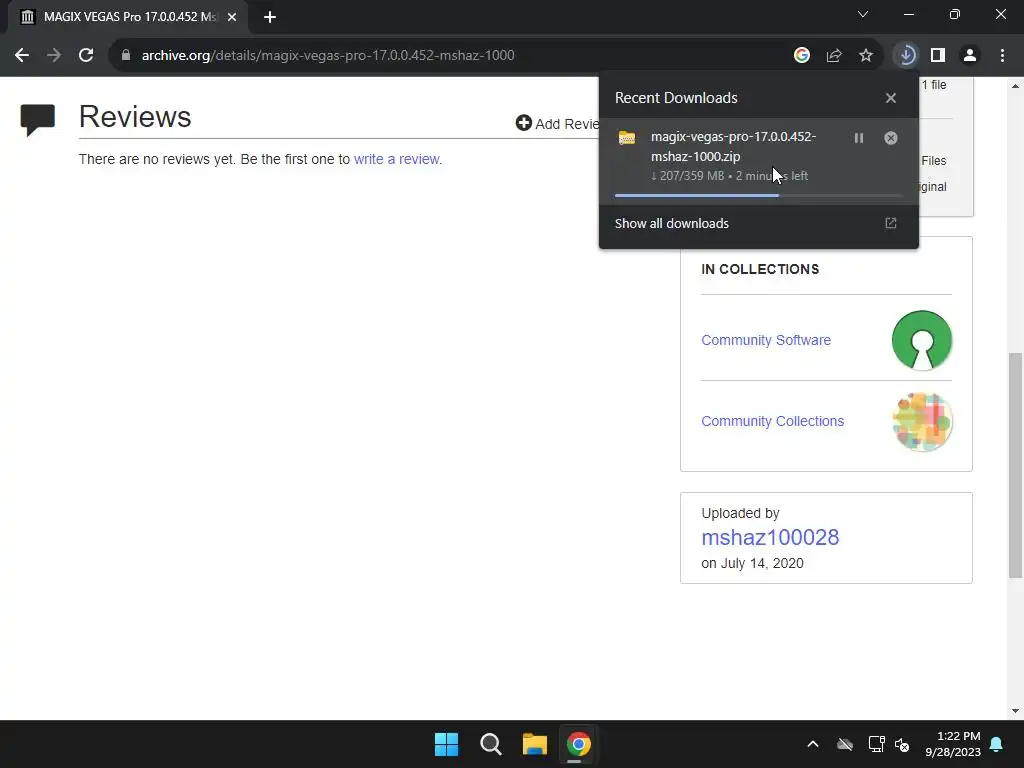Click the magix-vegas-pro-17.0.0.452-mshaz-1000.zip filename

click(x=733, y=146)
